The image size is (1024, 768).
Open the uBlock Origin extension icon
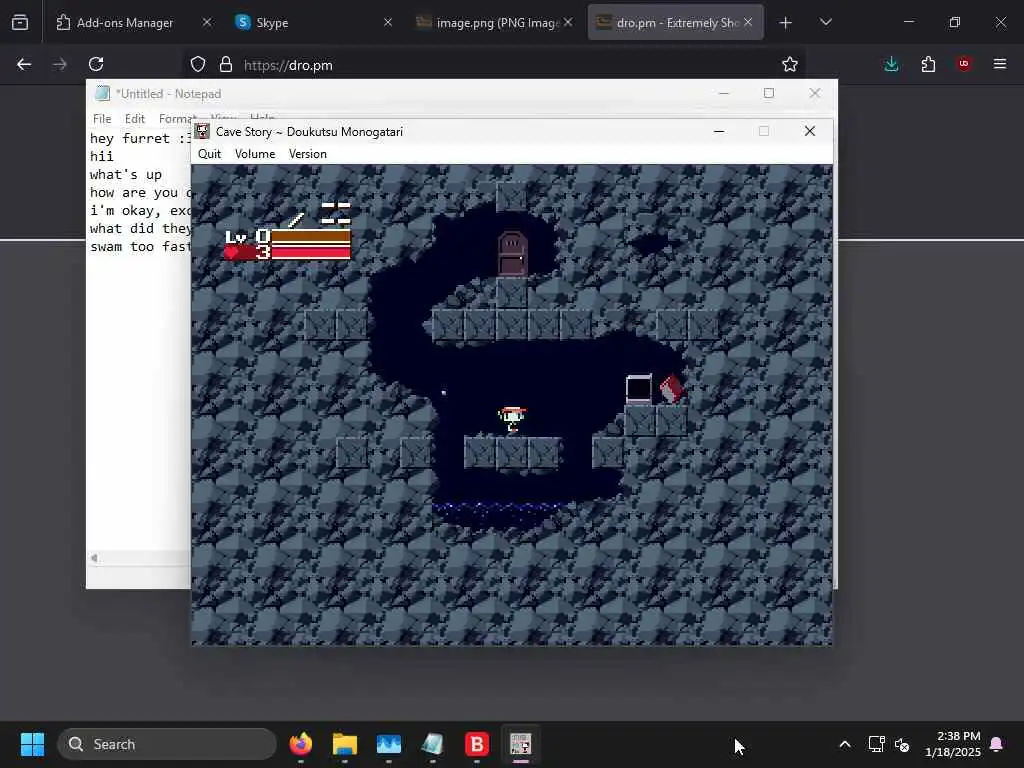(964, 64)
